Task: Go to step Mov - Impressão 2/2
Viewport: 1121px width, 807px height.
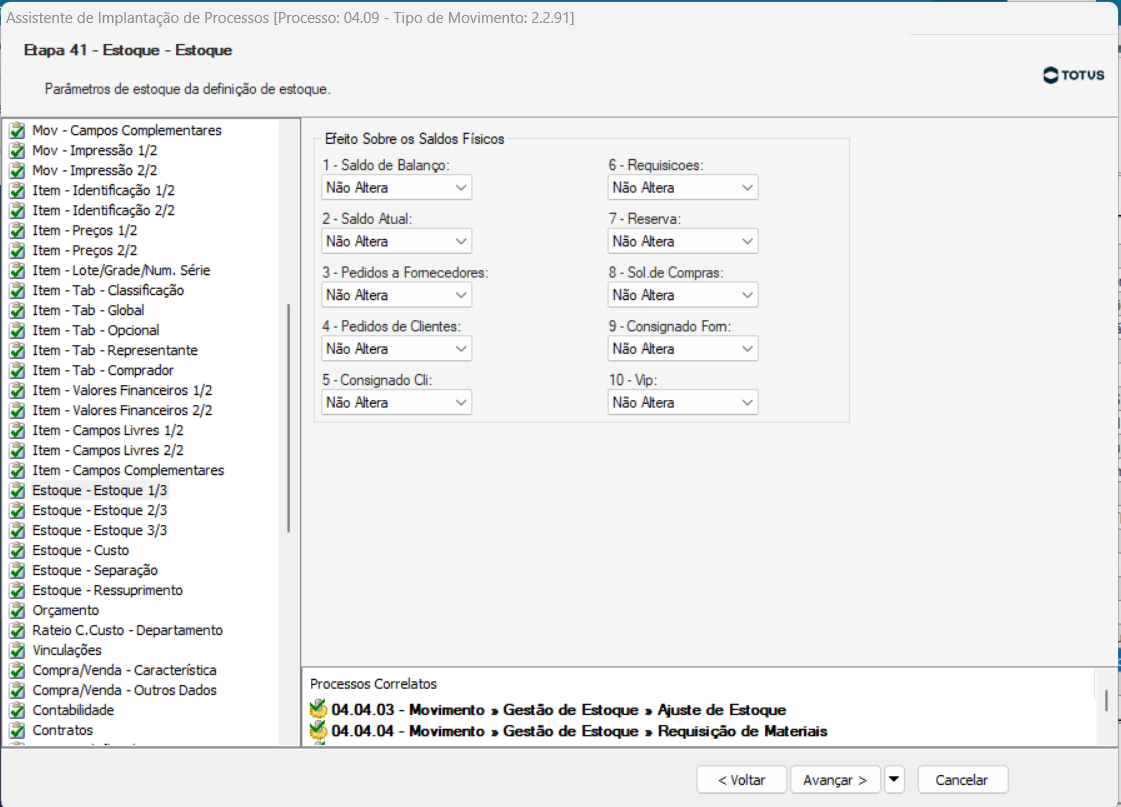Action: [94, 171]
